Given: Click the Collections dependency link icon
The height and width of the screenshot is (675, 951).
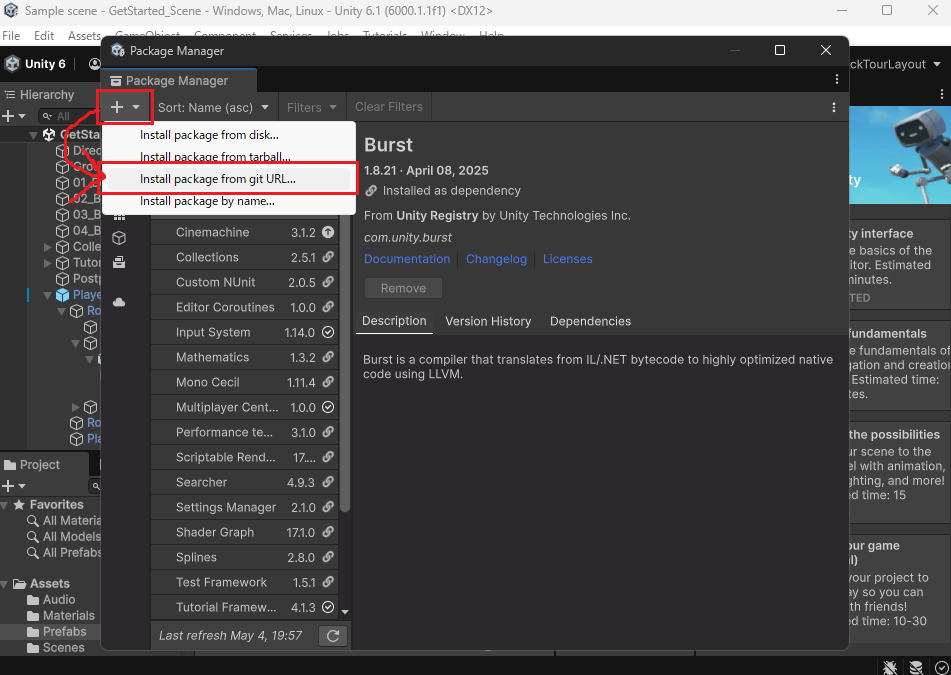Looking at the screenshot, I should 328,257.
